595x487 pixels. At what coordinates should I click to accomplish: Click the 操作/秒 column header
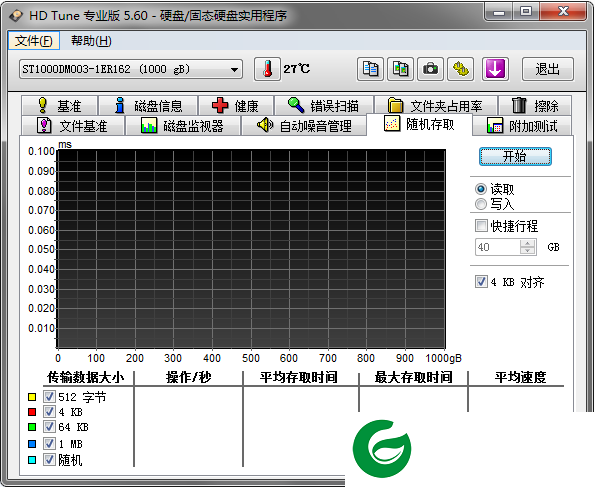point(189,377)
